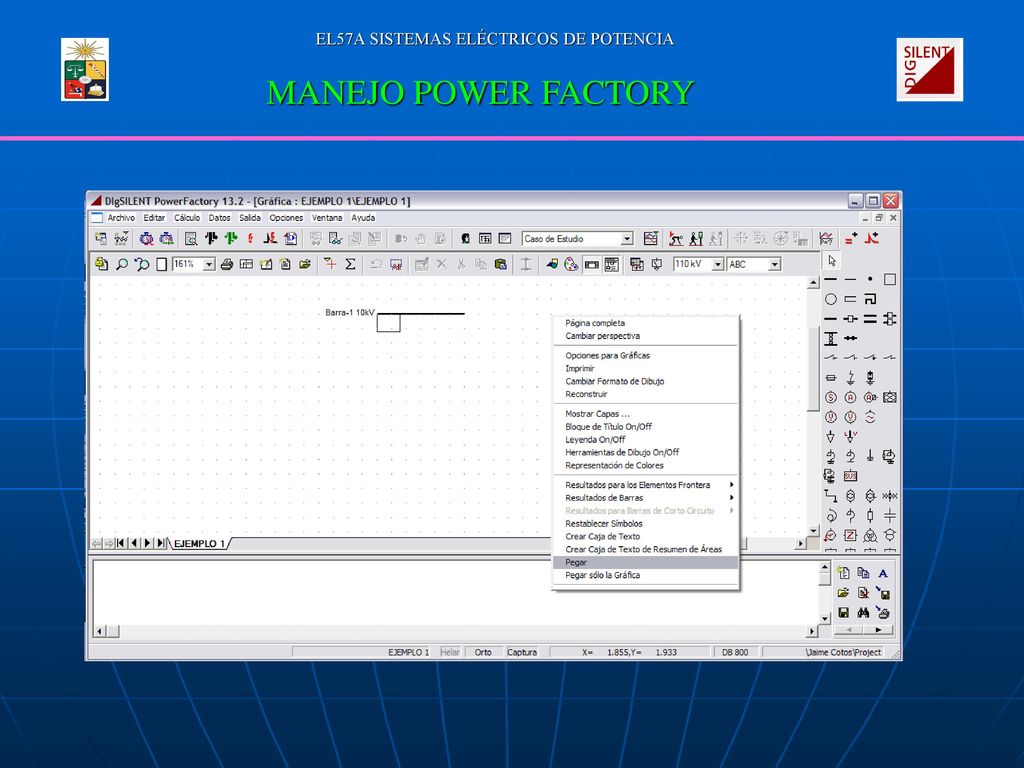Toggle Captura snap in status bar
The width and height of the screenshot is (1024, 768).
point(522,652)
